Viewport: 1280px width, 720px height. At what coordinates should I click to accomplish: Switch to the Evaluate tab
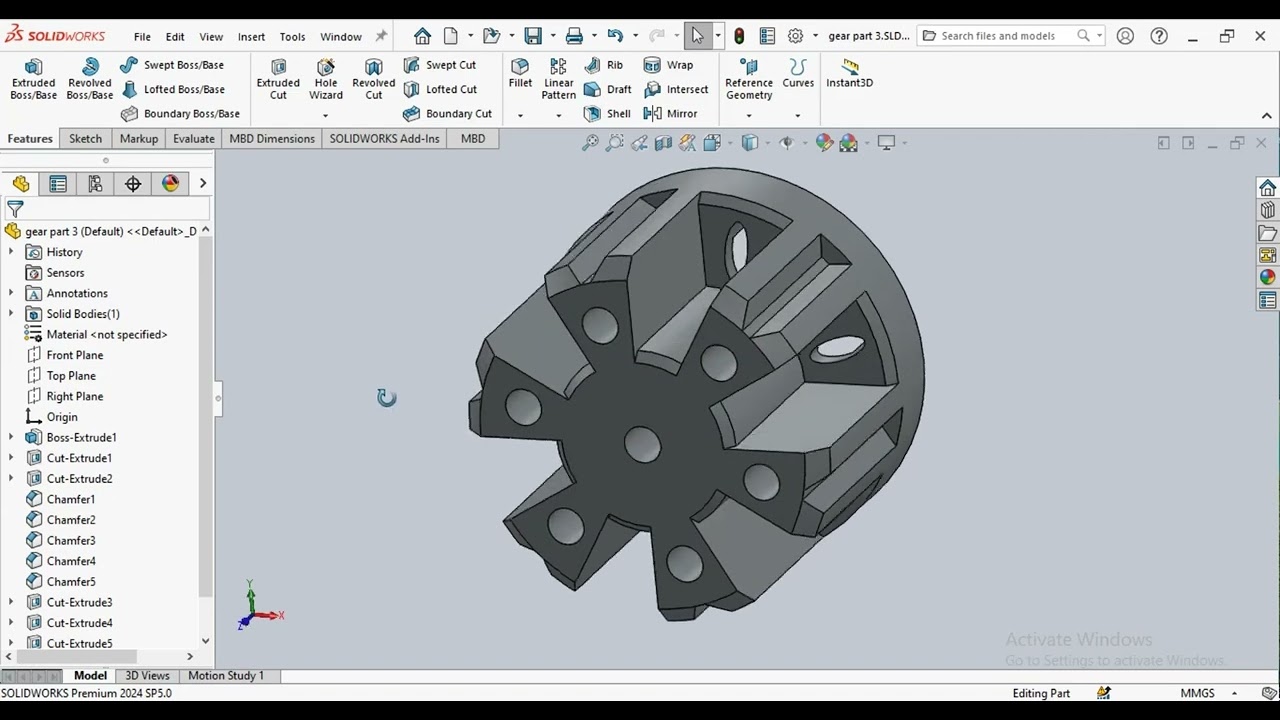tap(193, 139)
